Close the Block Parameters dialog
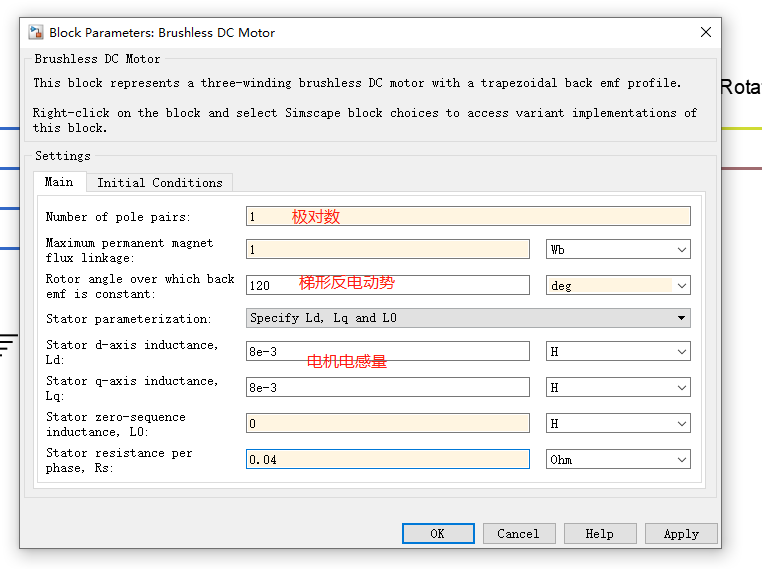Viewport: 762px width, 569px height. pyautogui.click(x=706, y=32)
